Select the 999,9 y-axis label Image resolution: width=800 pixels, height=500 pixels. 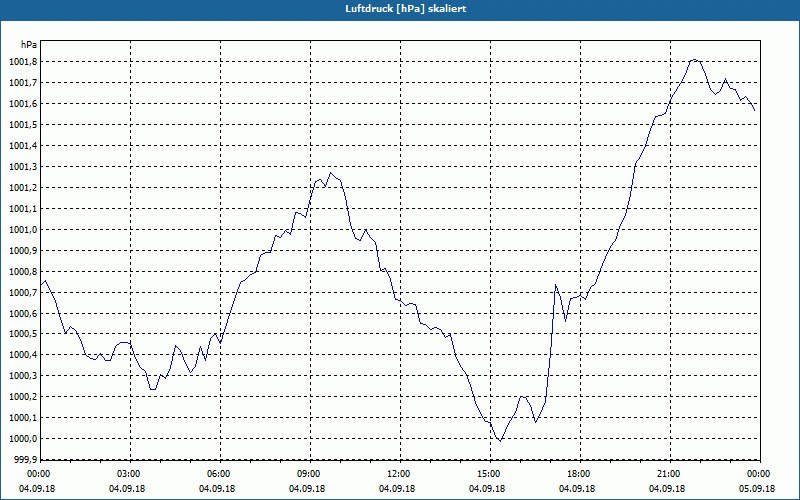click(25, 460)
